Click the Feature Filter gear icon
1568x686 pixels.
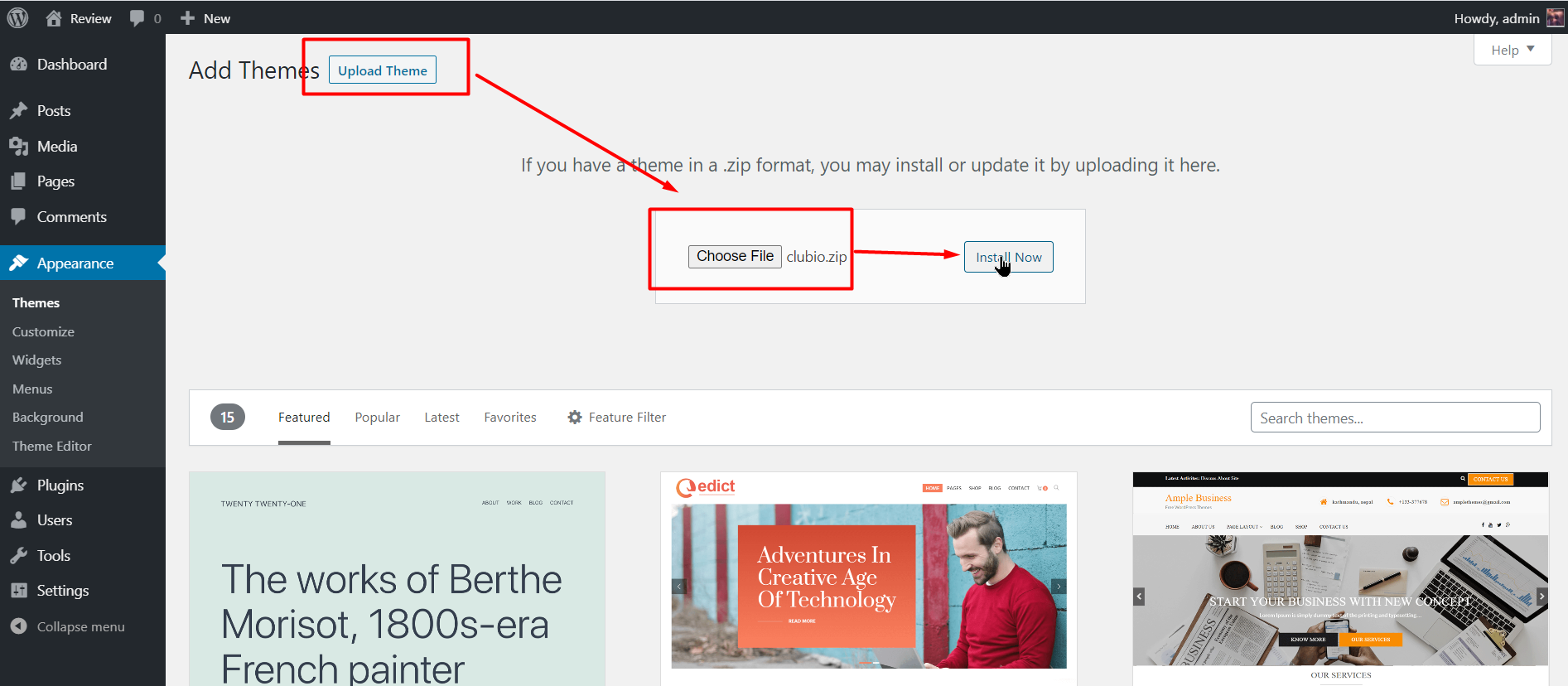click(x=575, y=418)
